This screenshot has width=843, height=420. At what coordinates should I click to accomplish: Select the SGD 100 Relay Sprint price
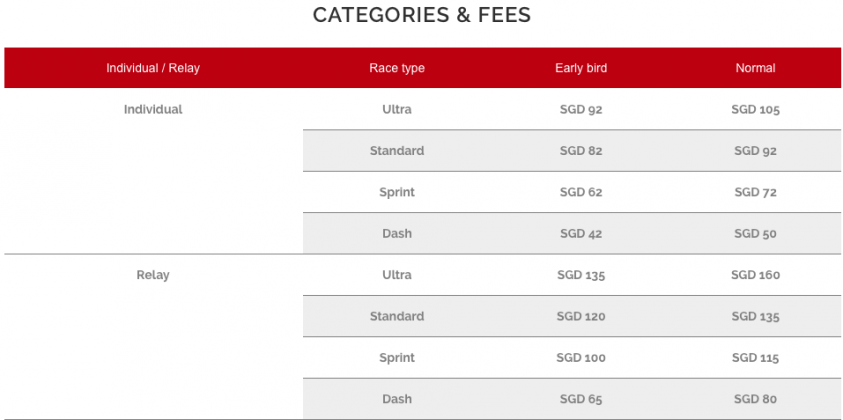pos(581,358)
